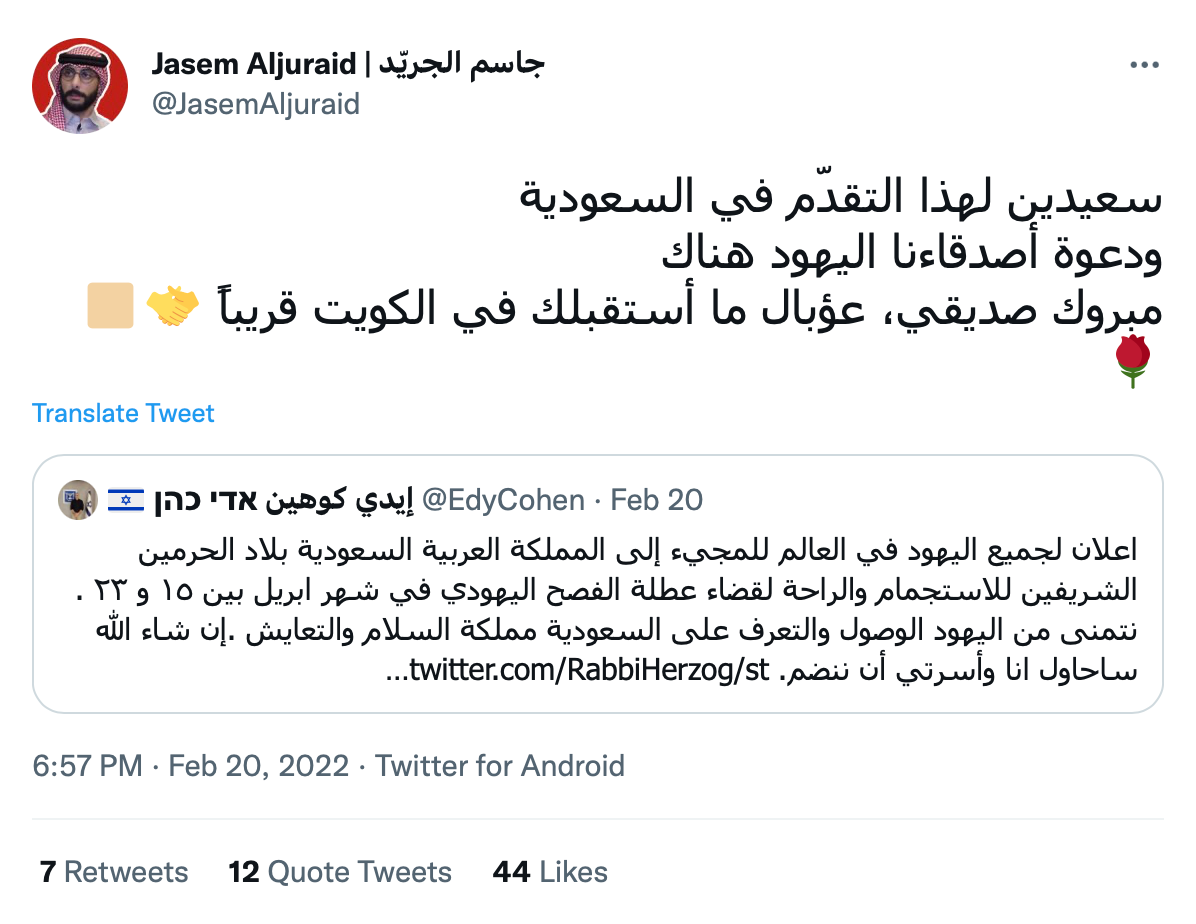Image resolution: width=1196 pixels, height=924 pixels.
Task: Open the three-dot more options menu
Action: click(x=1143, y=65)
